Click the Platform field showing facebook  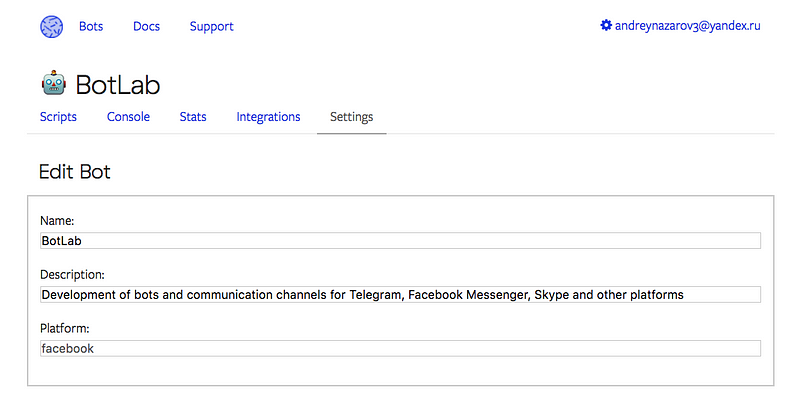click(x=401, y=349)
